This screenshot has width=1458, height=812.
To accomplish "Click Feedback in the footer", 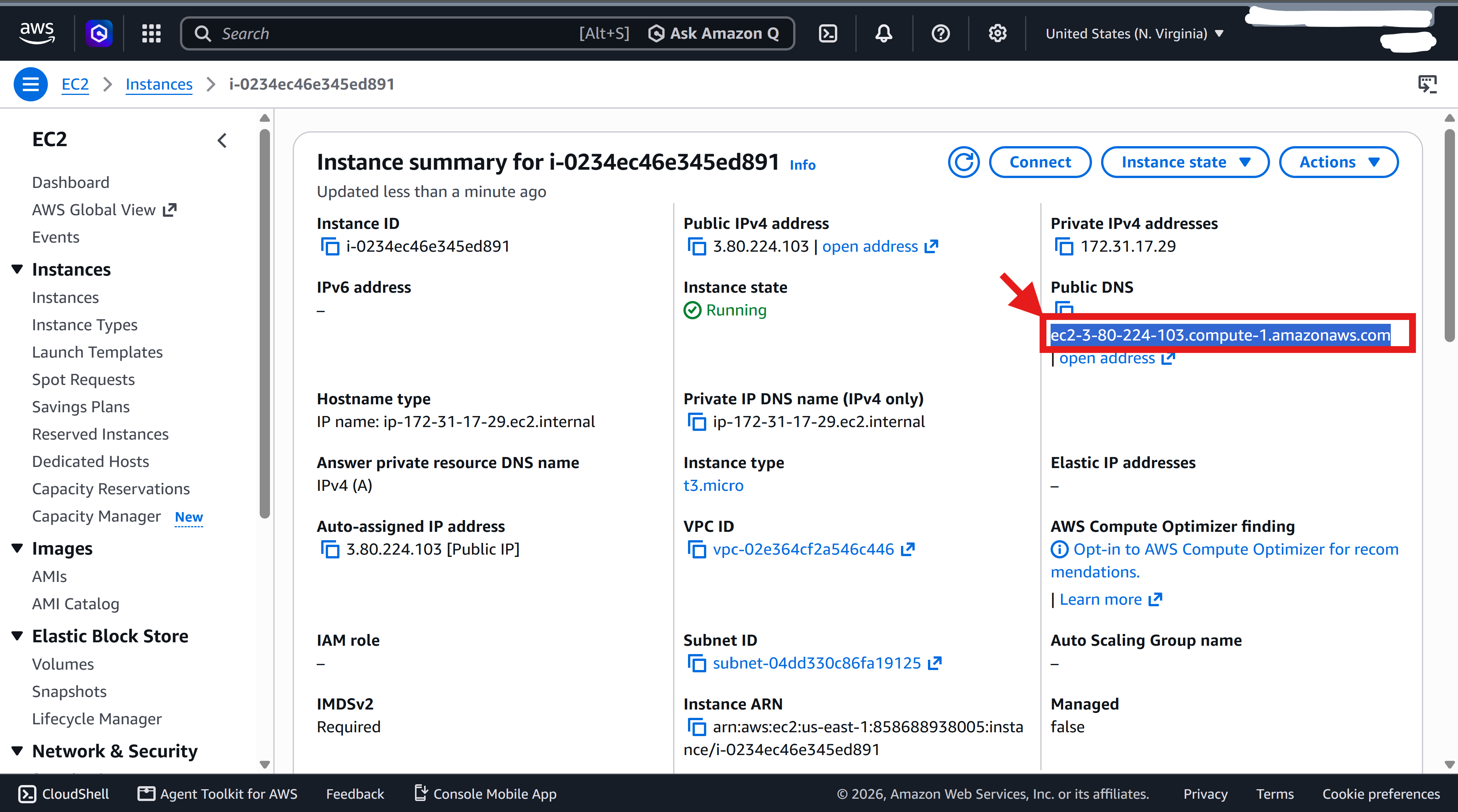I will coord(355,794).
